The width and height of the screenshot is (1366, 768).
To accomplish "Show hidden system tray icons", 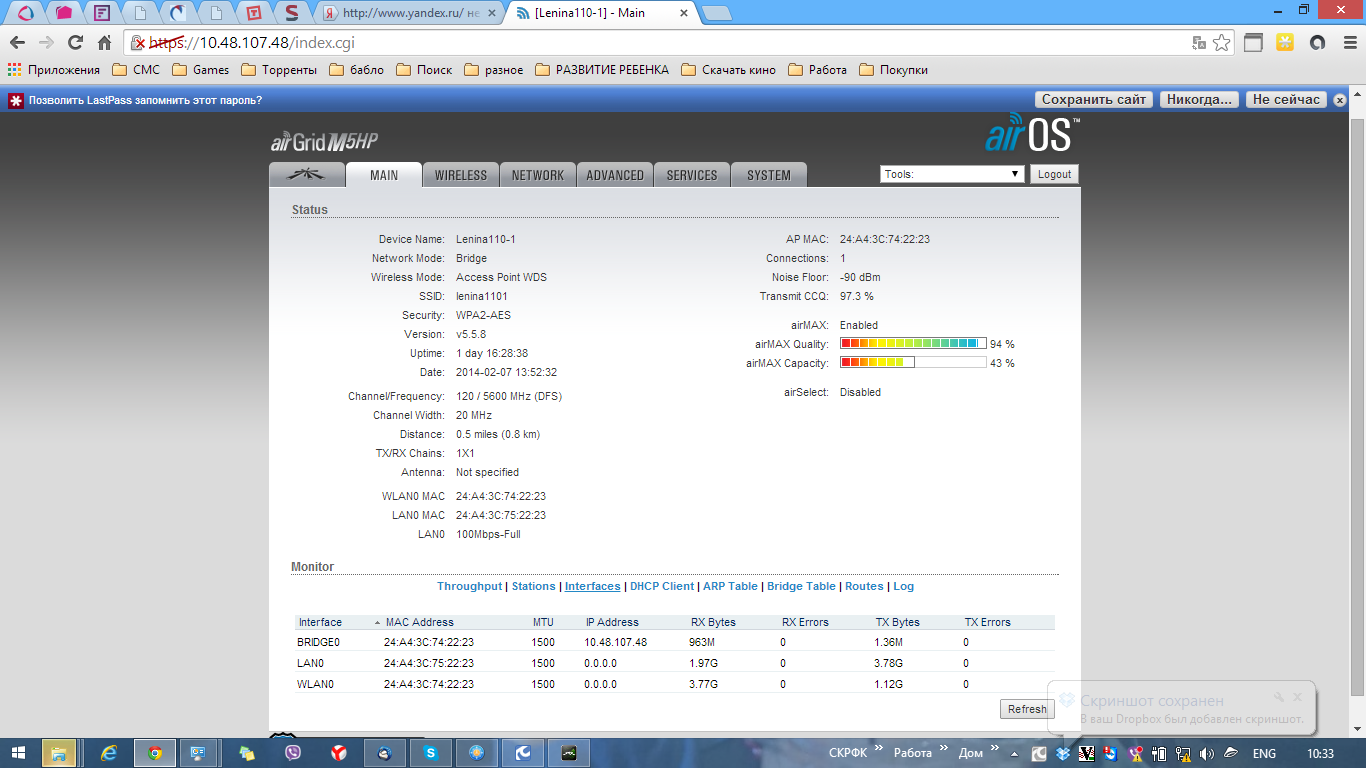I will pyautogui.click(x=1015, y=754).
